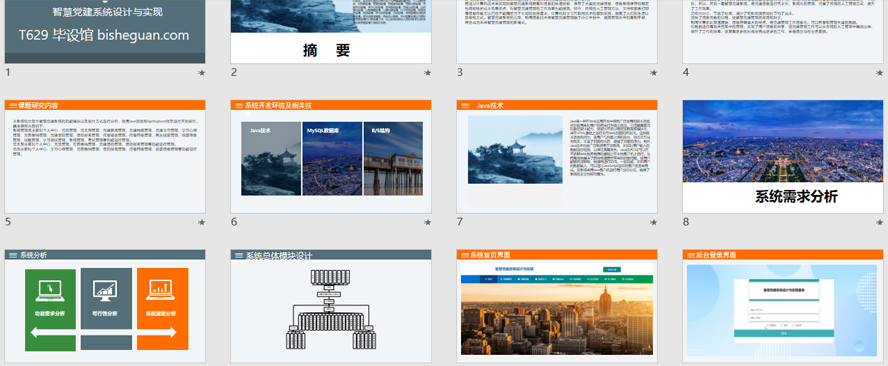Select the 课题研究内容 slide thumbnail
This screenshot has width=888, height=366.
(105, 157)
